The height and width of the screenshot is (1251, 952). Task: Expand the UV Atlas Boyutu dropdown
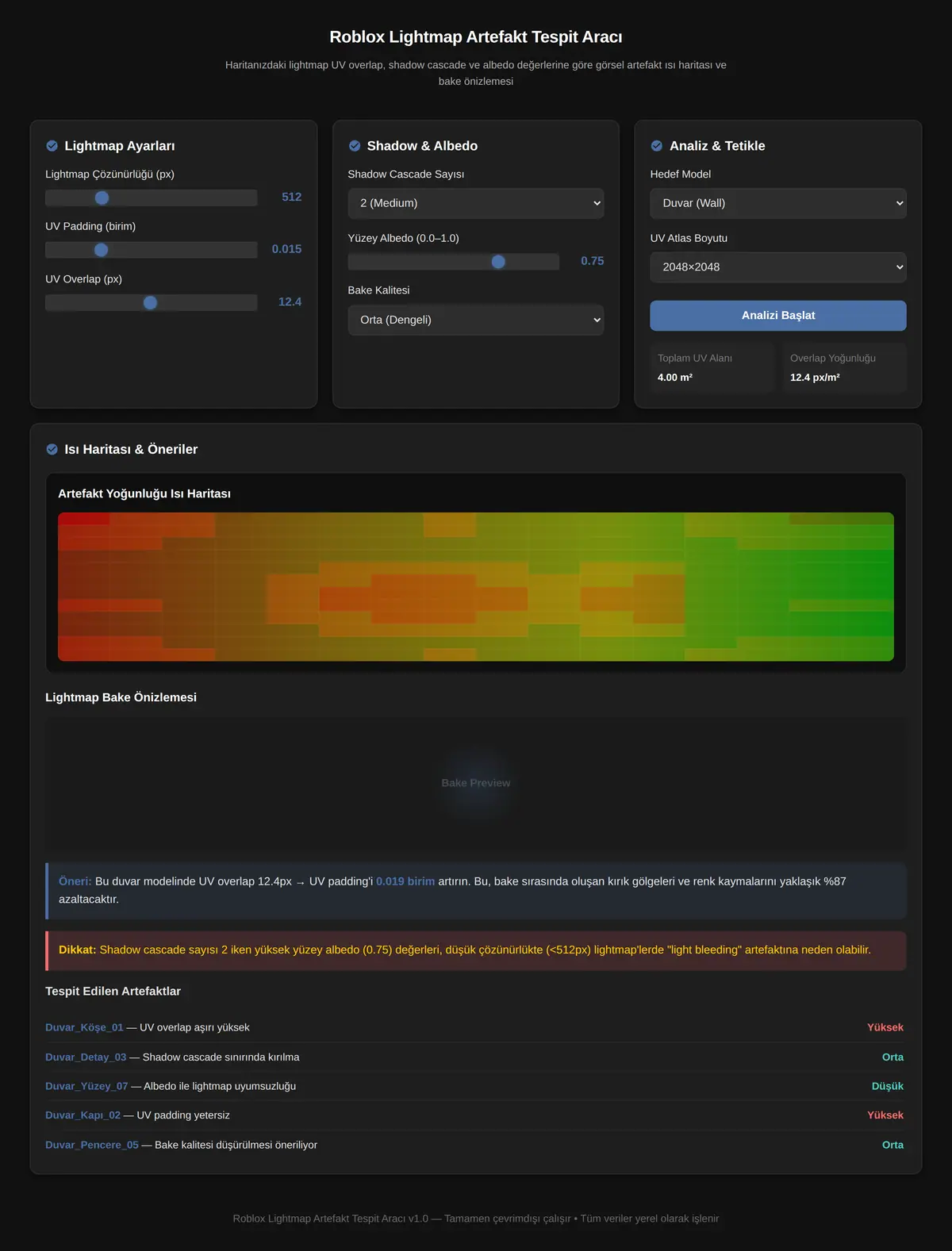(x=778, y=267)
